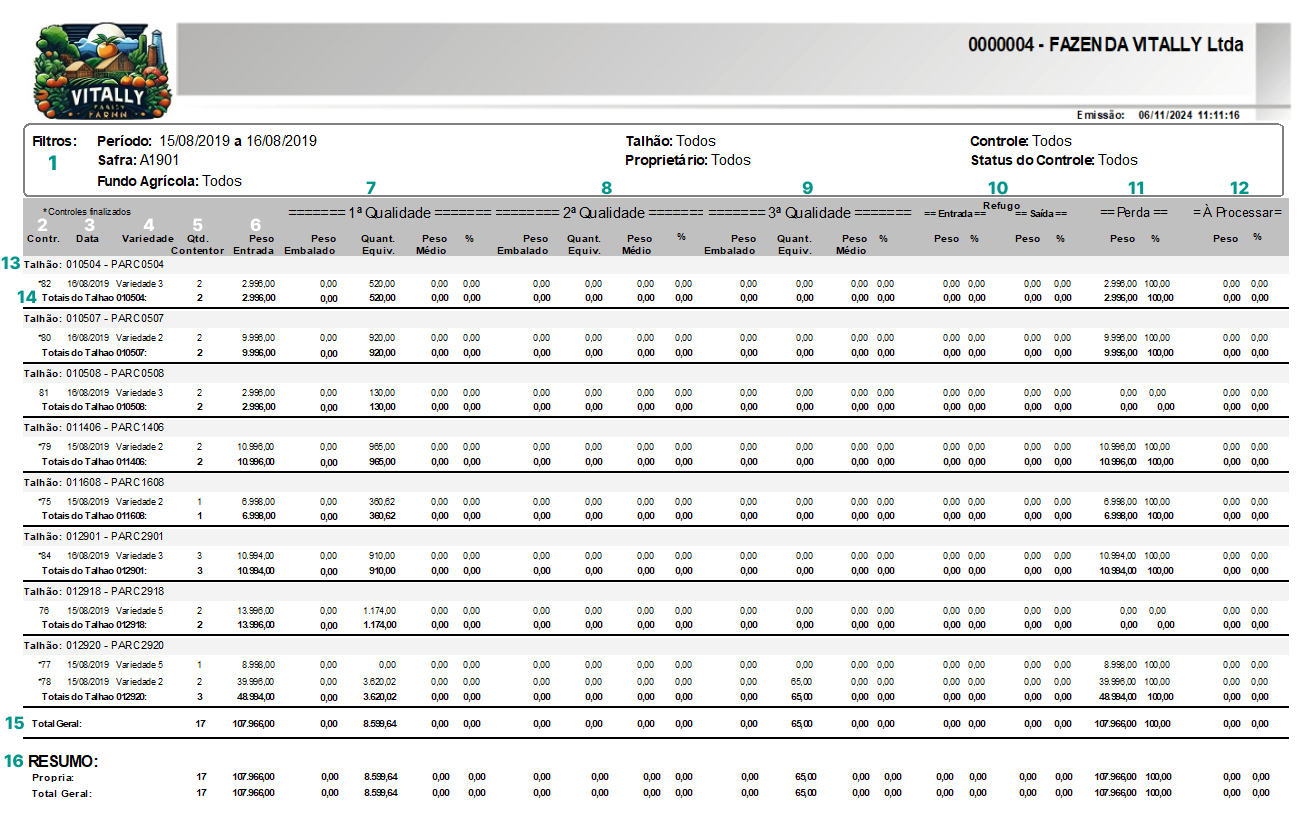The height and width of the screenshot is (813, 1303).
Task: Click the Status do Controle filter
Action: [1054, 160]
